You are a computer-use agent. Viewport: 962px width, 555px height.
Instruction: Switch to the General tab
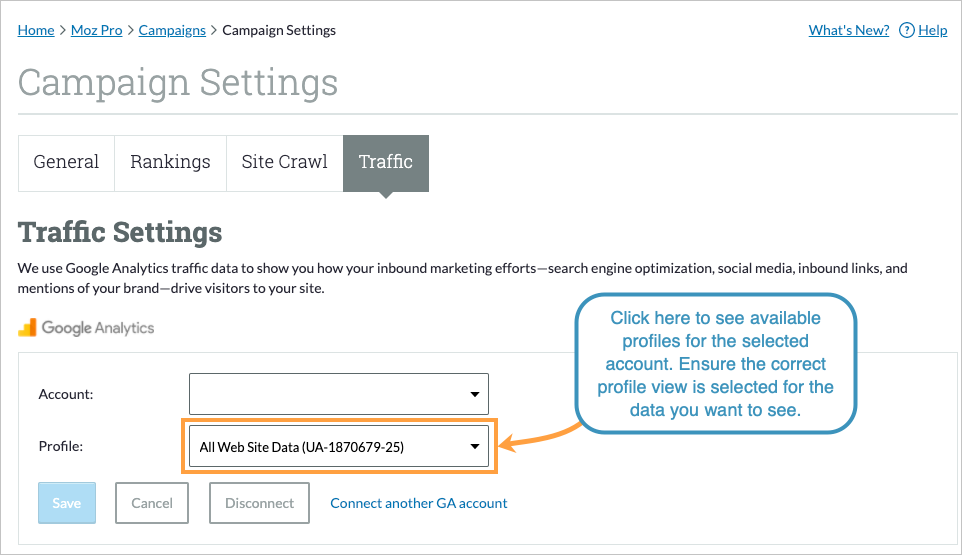point(66,162)
